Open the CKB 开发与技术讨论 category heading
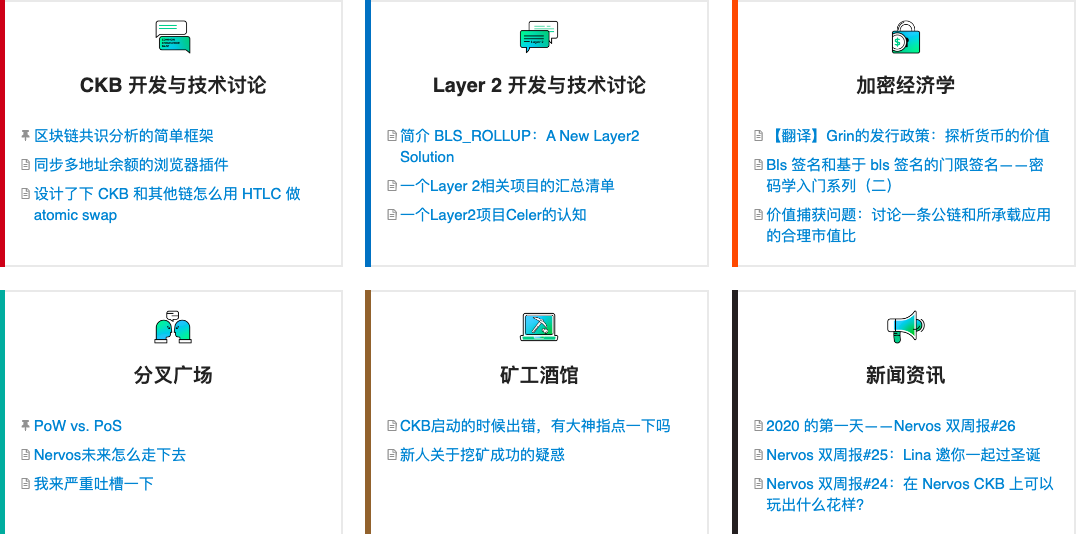 (x=173, y=85)
